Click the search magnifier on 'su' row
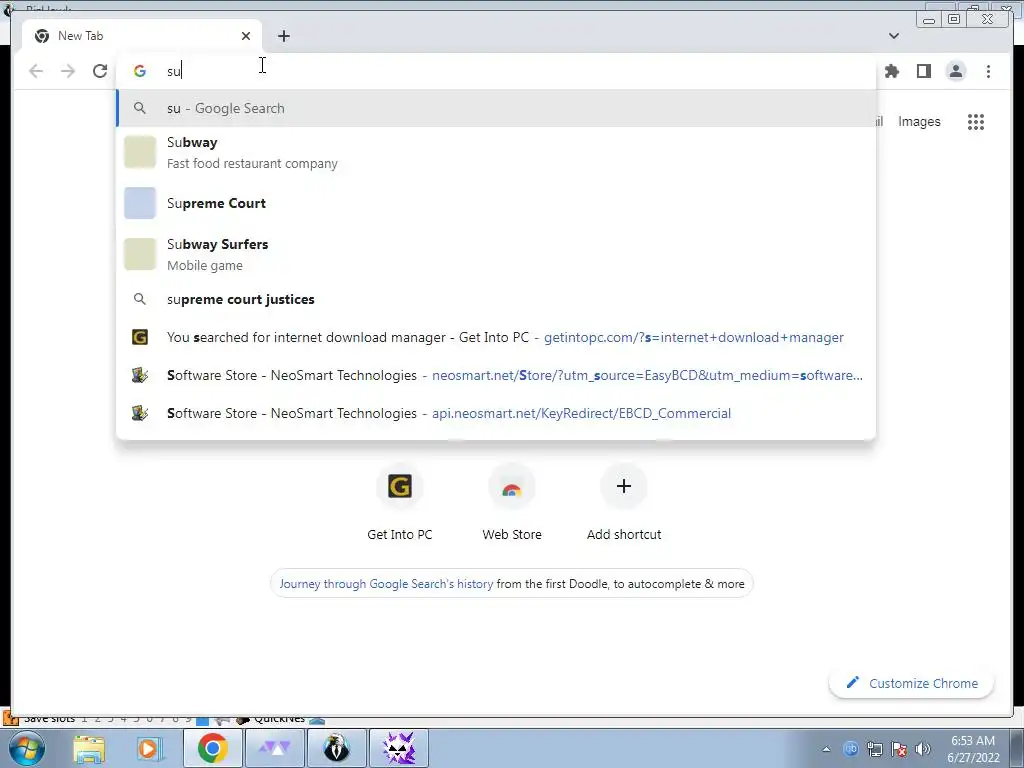Image resolution: width=1024 pixels, height=768 pixels. (140, 108)
